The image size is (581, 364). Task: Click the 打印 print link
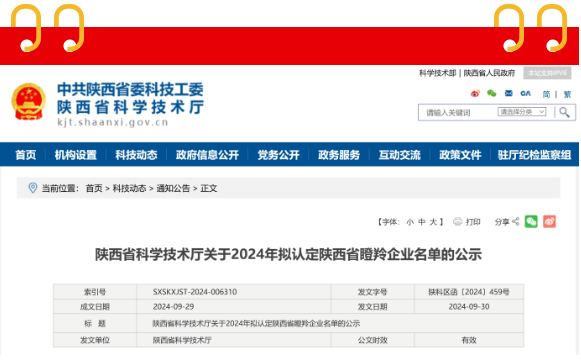(x=473, y=222)
